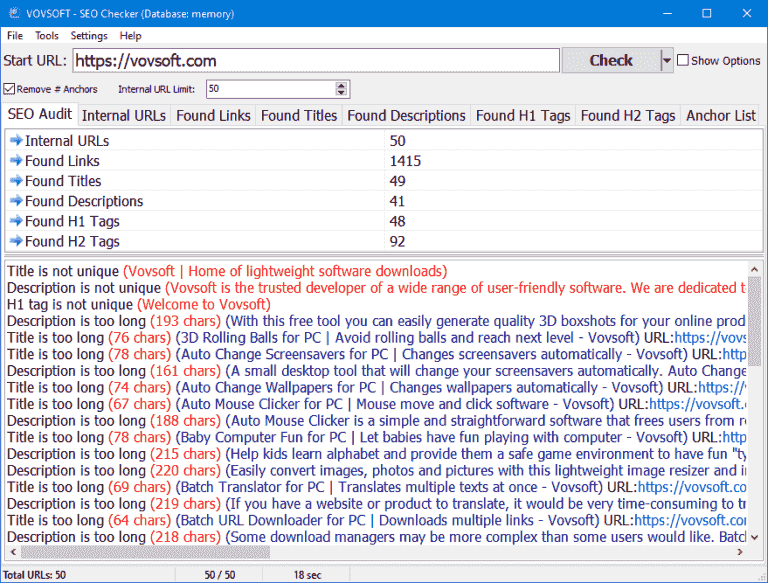Click the Total URLs: 50 status entry

[x=34, y=575]
